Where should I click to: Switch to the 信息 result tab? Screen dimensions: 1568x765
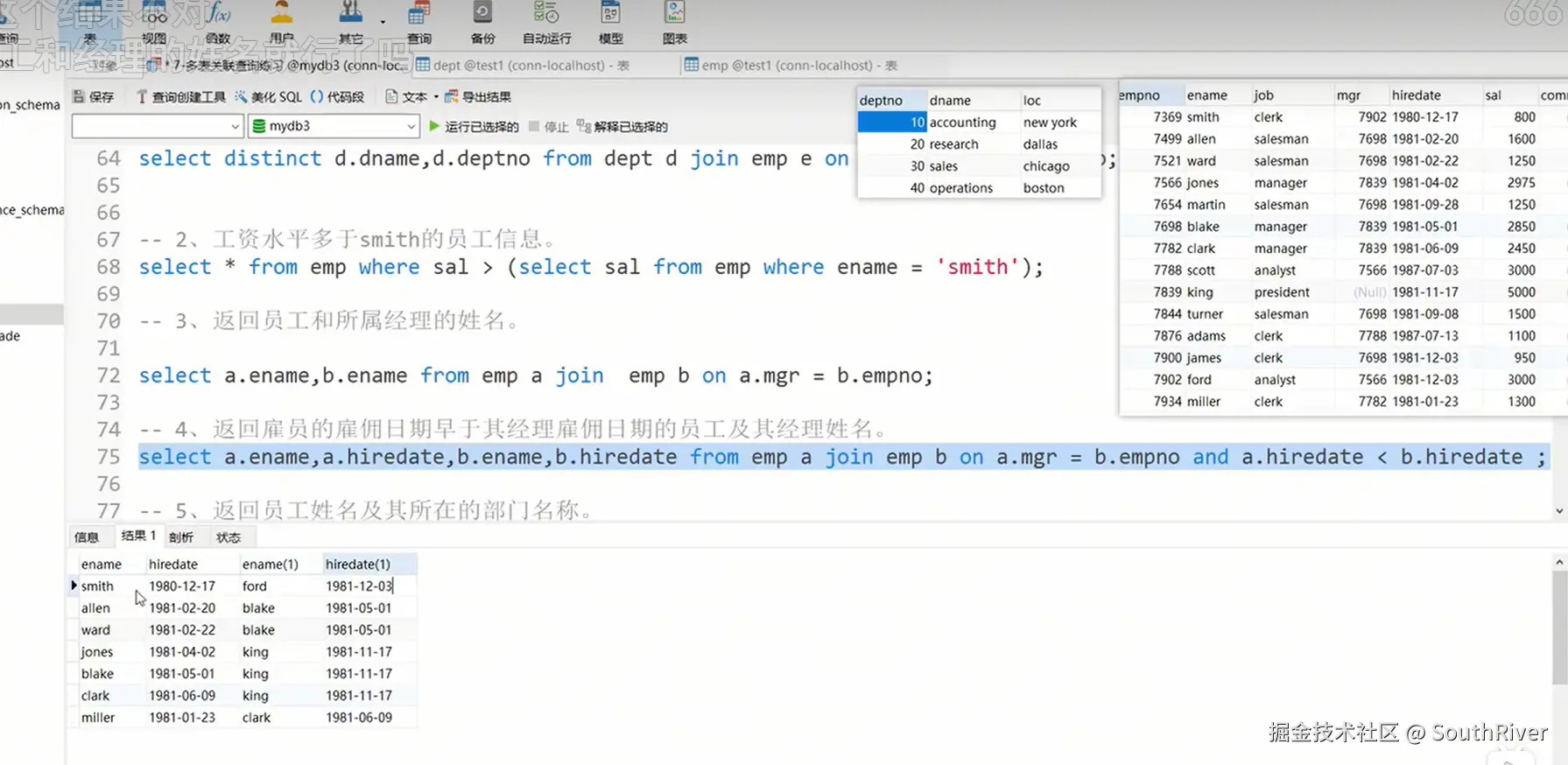[x=87, y=537]
